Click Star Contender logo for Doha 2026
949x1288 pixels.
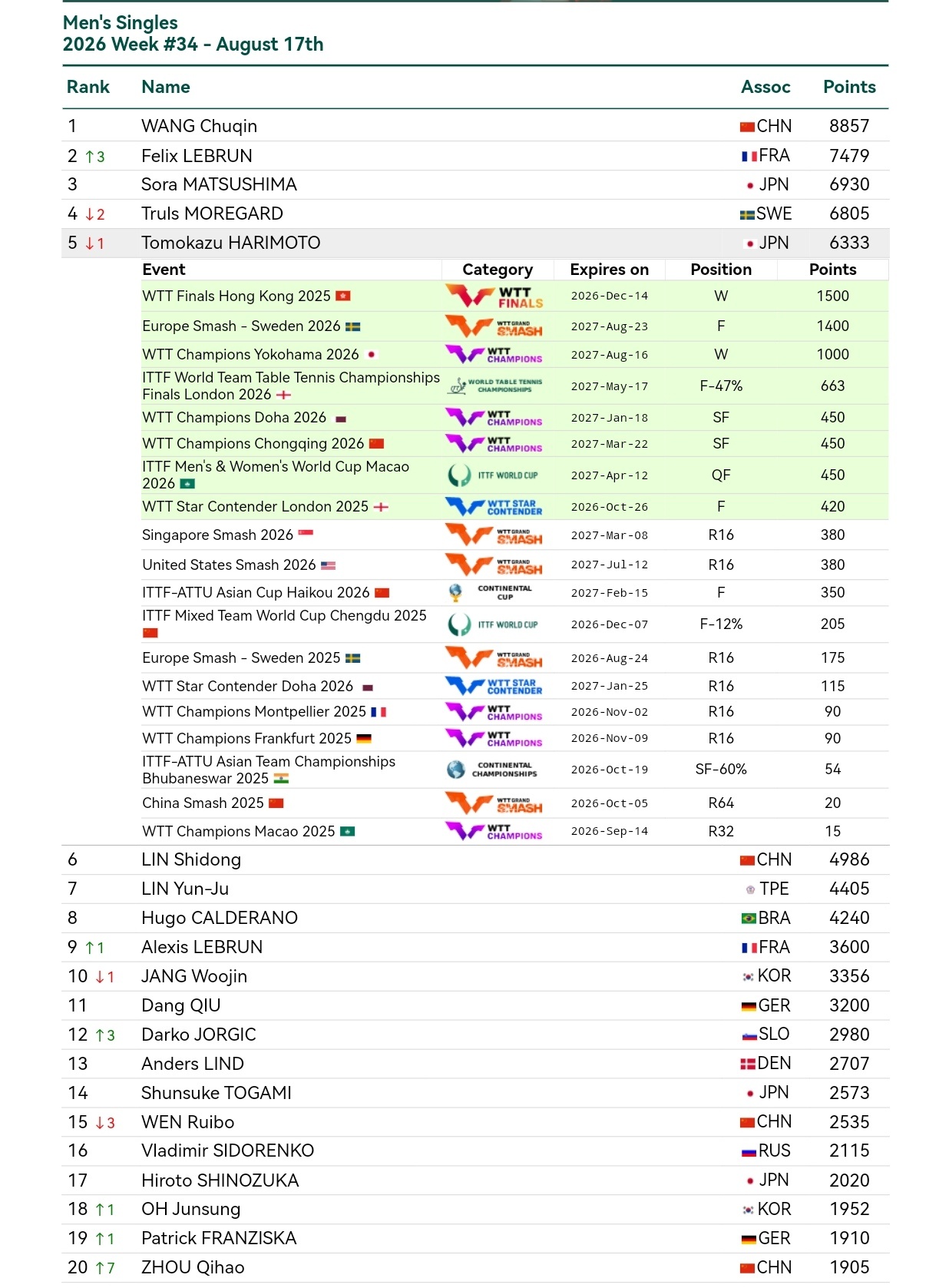tap(494, 687)
